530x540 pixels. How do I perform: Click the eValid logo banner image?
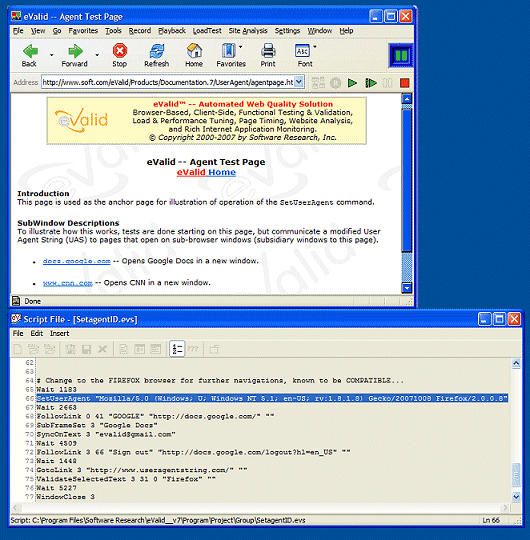click(82, 121)
